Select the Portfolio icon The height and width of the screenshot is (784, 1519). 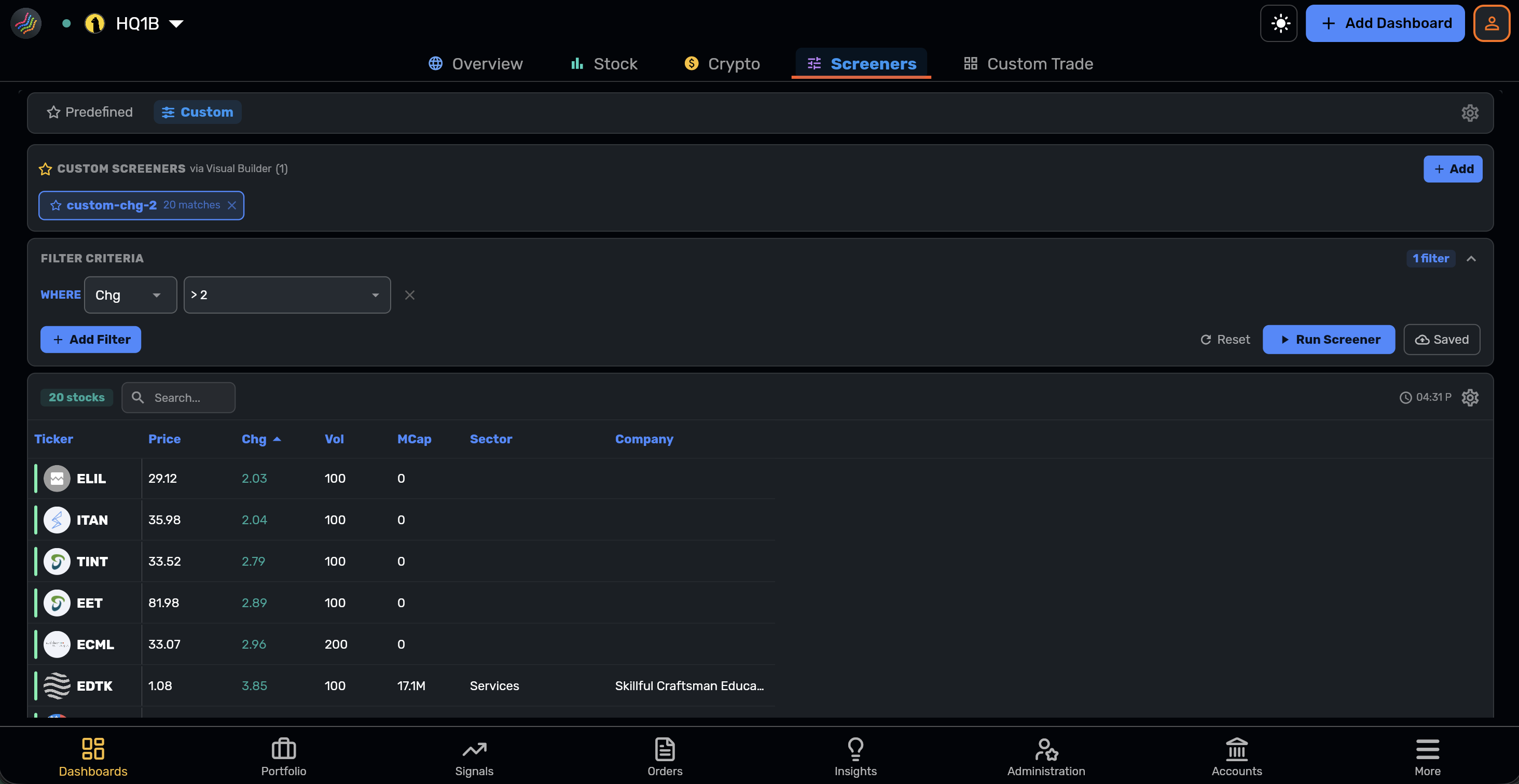[284, 758]
